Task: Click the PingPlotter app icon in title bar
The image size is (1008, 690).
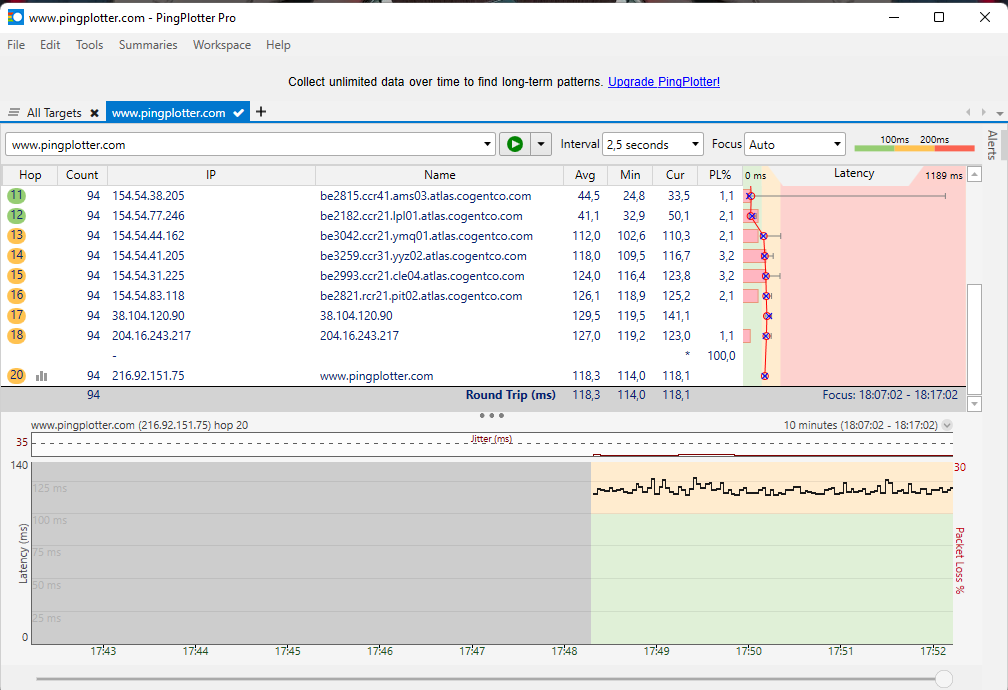Action: point(15,17)
